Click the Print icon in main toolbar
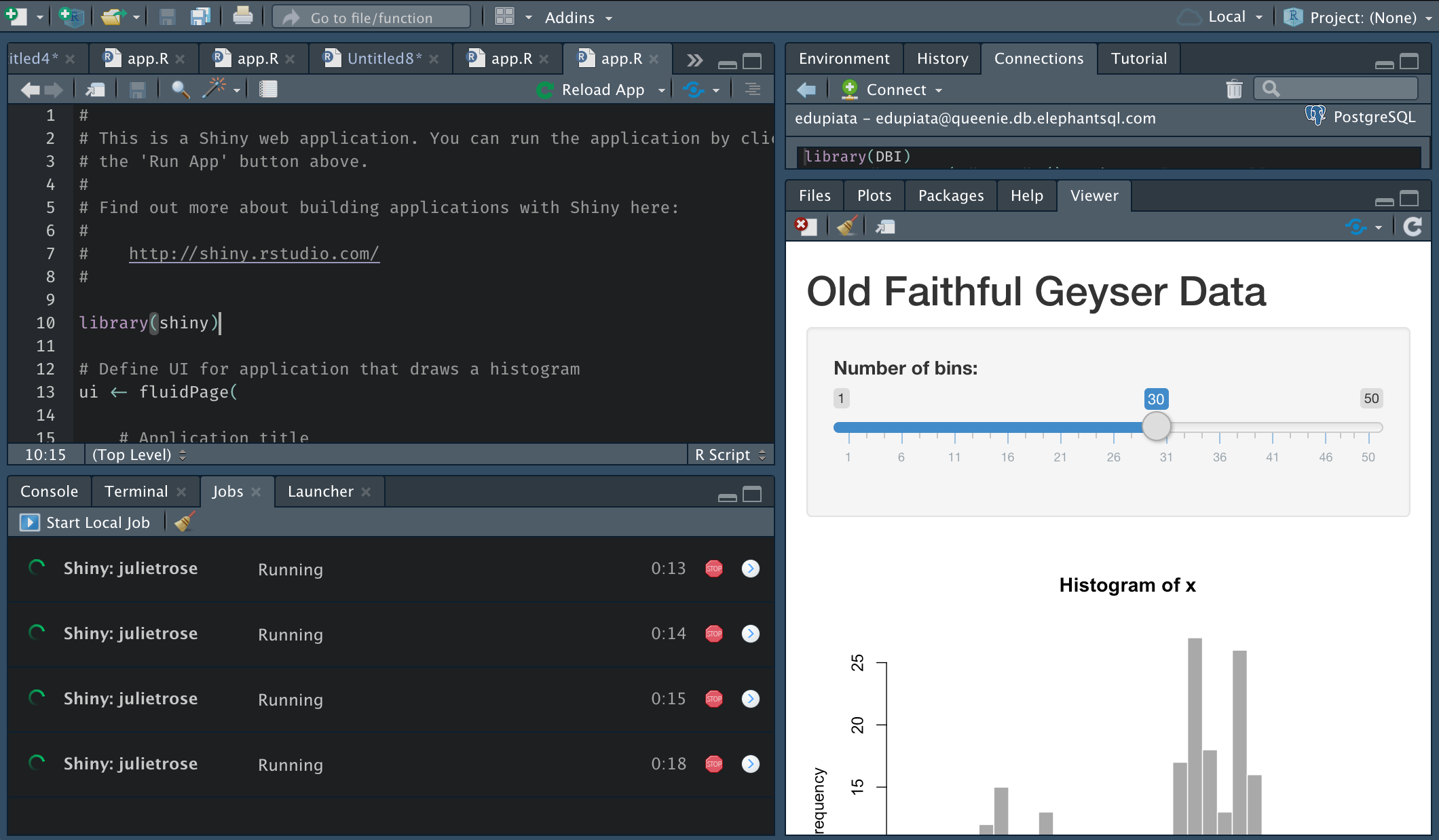The image size is (1439, 840). click(242, 16)
